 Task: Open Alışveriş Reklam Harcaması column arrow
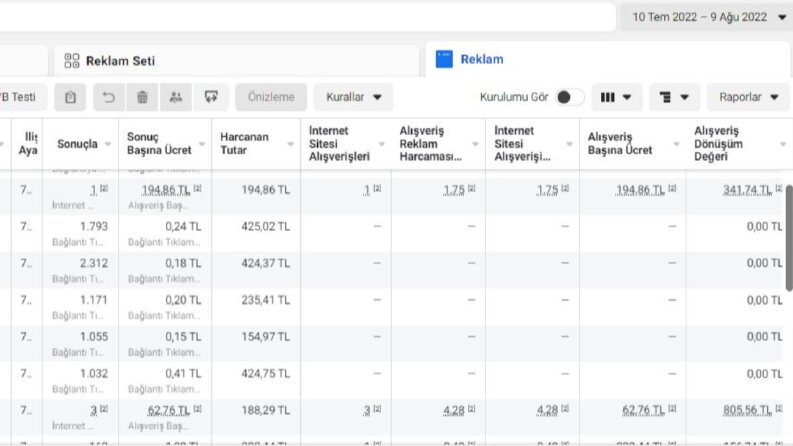coord(475,144)
